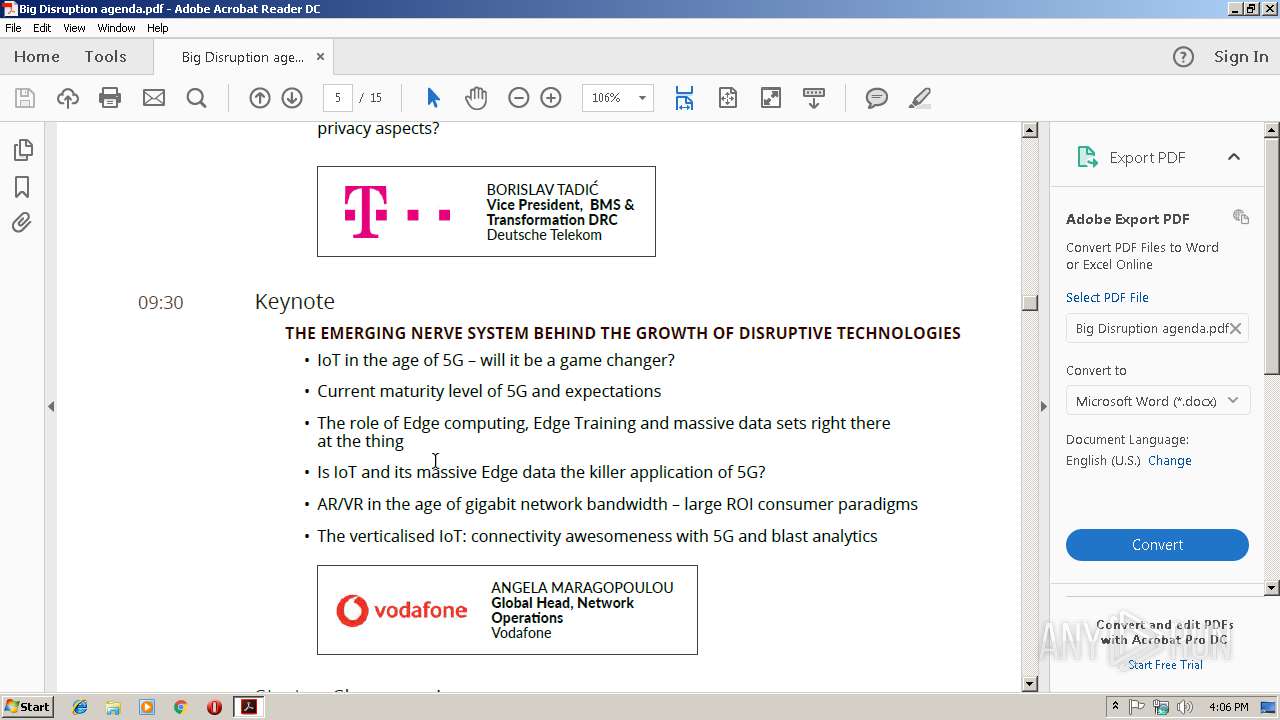This screenshot has width=1280, height=720.
Task: Click Select PDF File link
Action: (x=1107, y=297)
